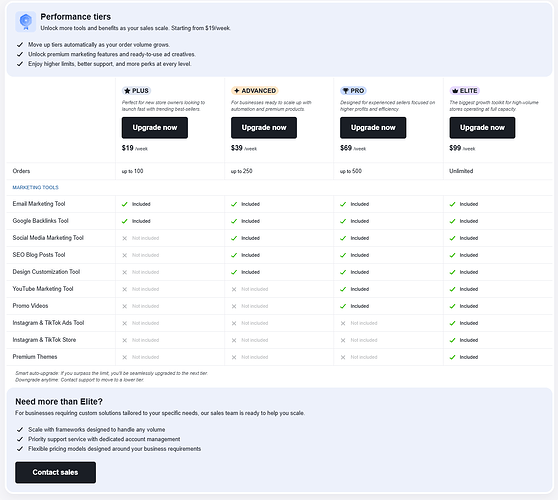Select the MARKETING TOOLS section heading
The width and height of the screenshot is (558, 500).
[36, 188]
